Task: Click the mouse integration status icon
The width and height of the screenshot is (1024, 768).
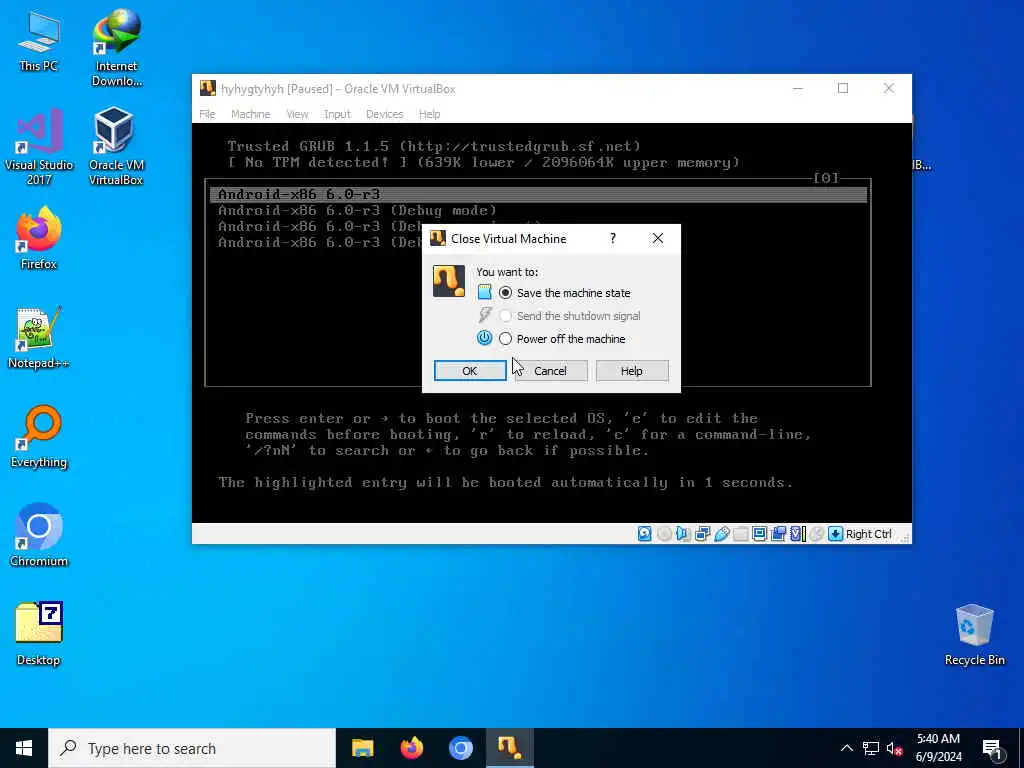Action: tap(816, 534)
